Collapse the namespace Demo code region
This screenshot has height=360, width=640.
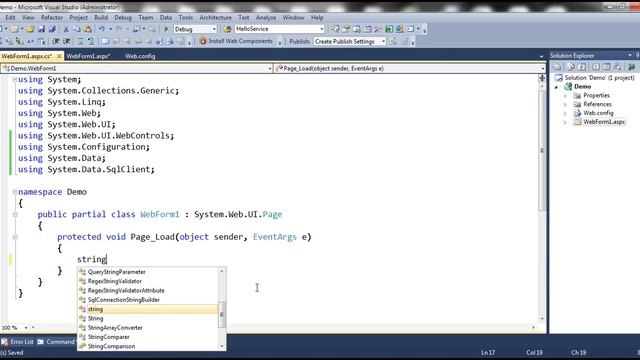point(15,192)
